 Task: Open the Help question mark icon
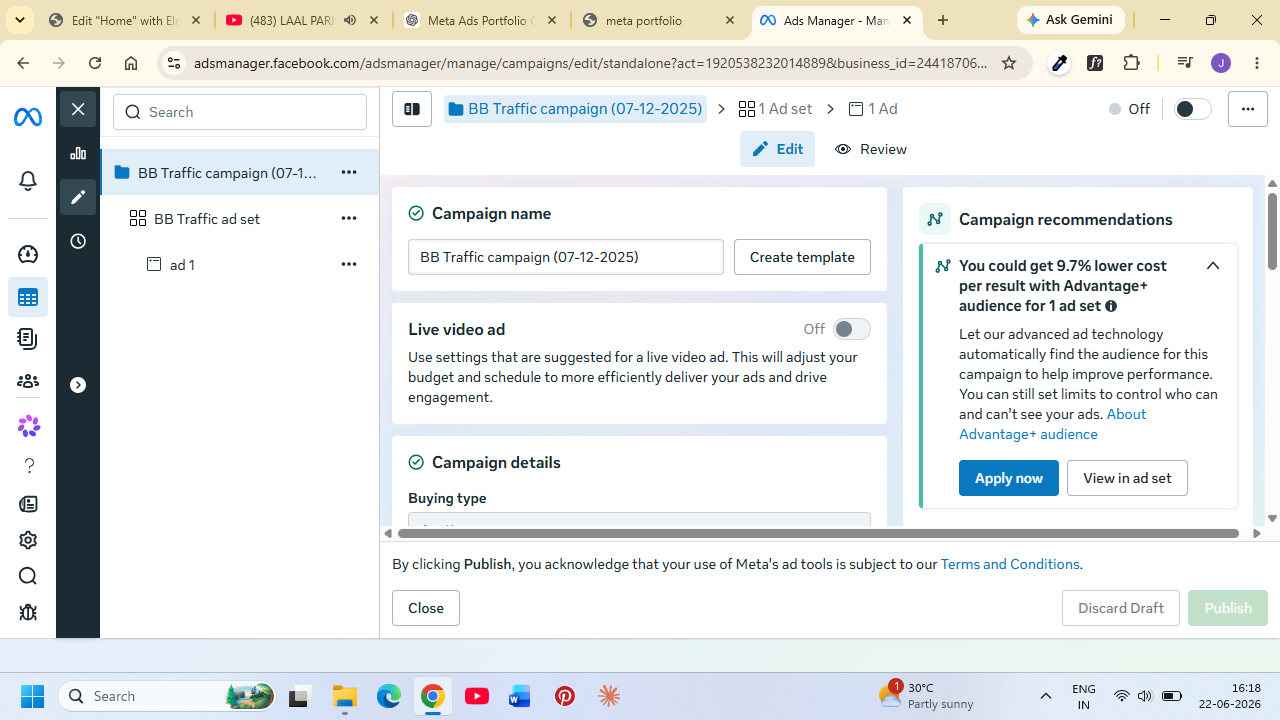coord(28,465)
